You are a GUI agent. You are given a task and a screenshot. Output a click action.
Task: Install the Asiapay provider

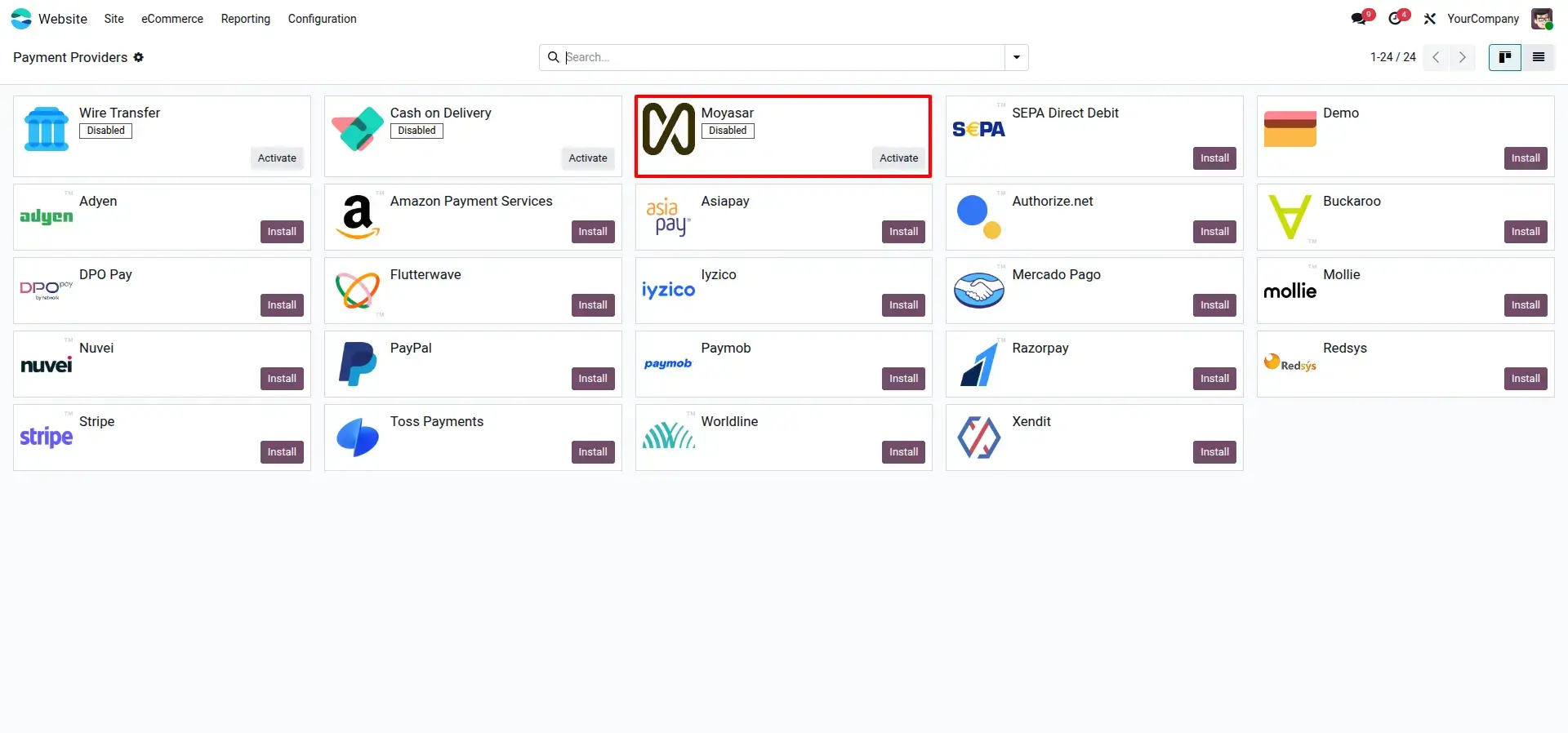coord(903,232)
